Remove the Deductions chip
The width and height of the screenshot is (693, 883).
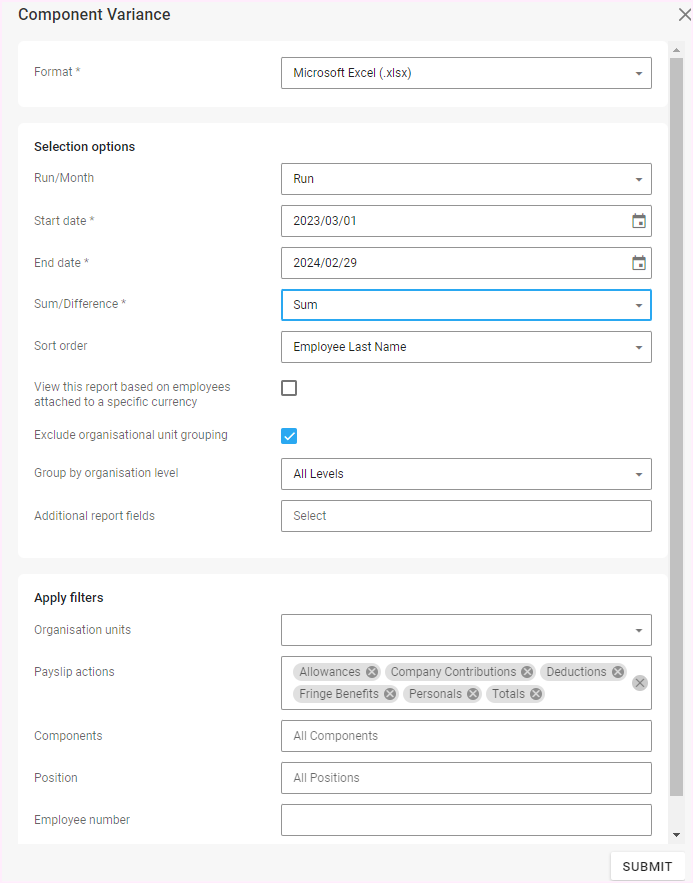[618, 672]
